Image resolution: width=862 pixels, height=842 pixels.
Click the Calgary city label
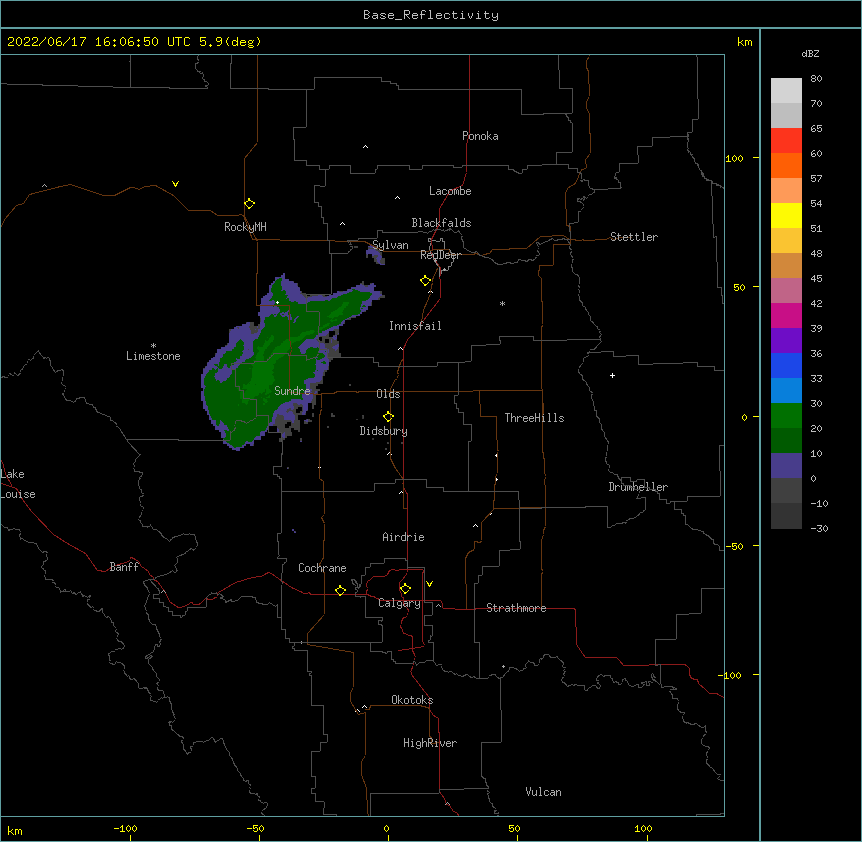(x=399, y=603)
